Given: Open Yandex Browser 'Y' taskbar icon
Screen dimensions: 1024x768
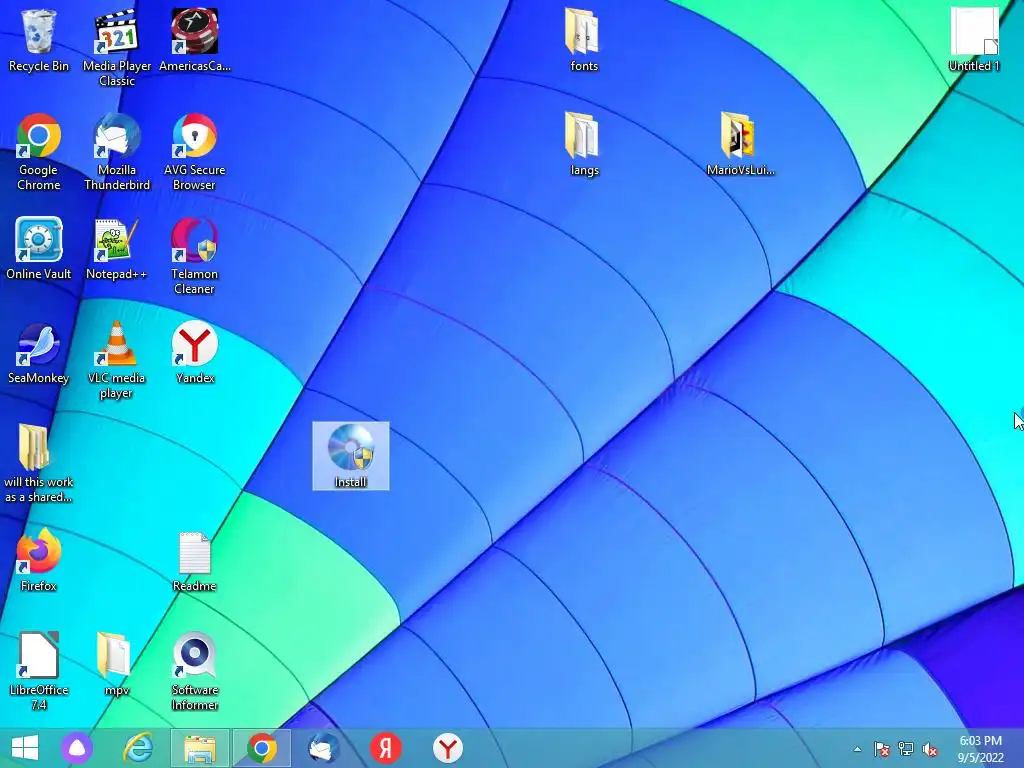Looking at the screenshot, I should coord(448,748).
